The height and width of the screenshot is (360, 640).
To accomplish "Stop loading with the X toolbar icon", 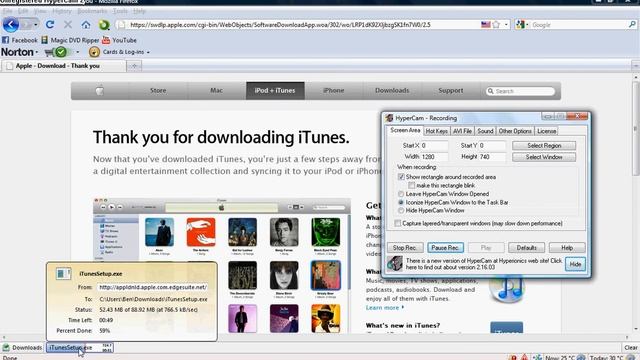I will pyautogui.click(x=68, y=24).
